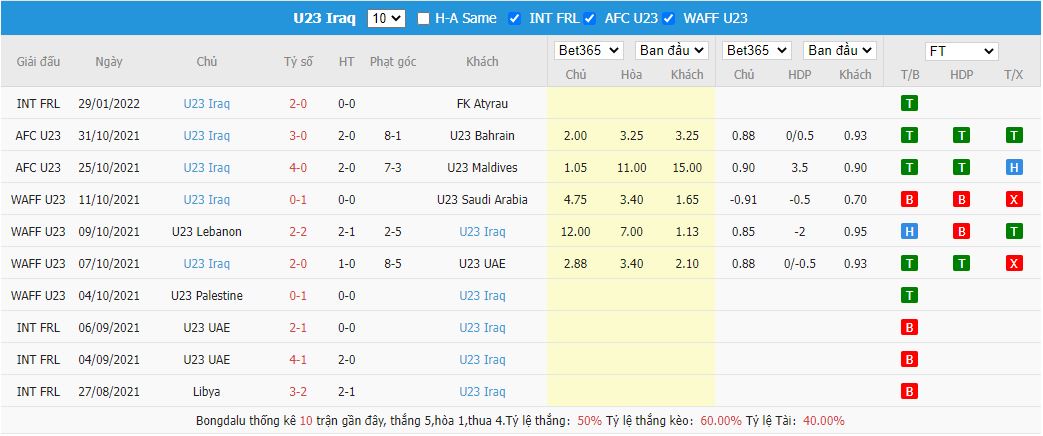This screenshot has width=1043, height=436.
Task: Disable the AFC U23 filter checkbox
Action: tap(590, 18)
